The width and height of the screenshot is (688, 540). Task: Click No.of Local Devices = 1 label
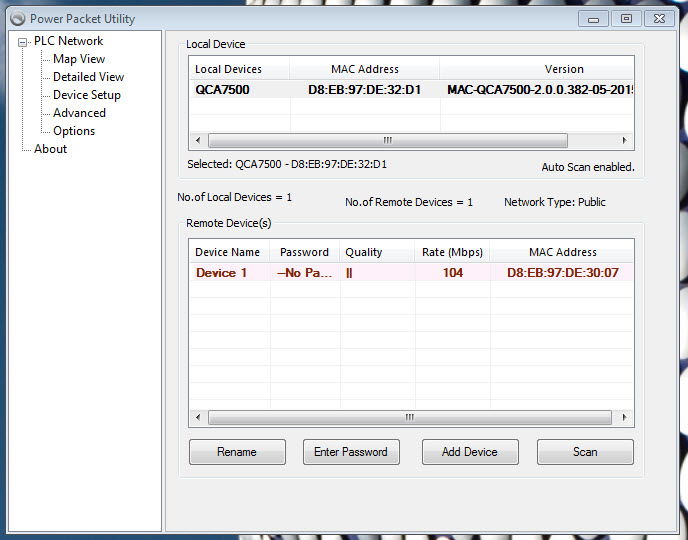click(x=235, y=197)
